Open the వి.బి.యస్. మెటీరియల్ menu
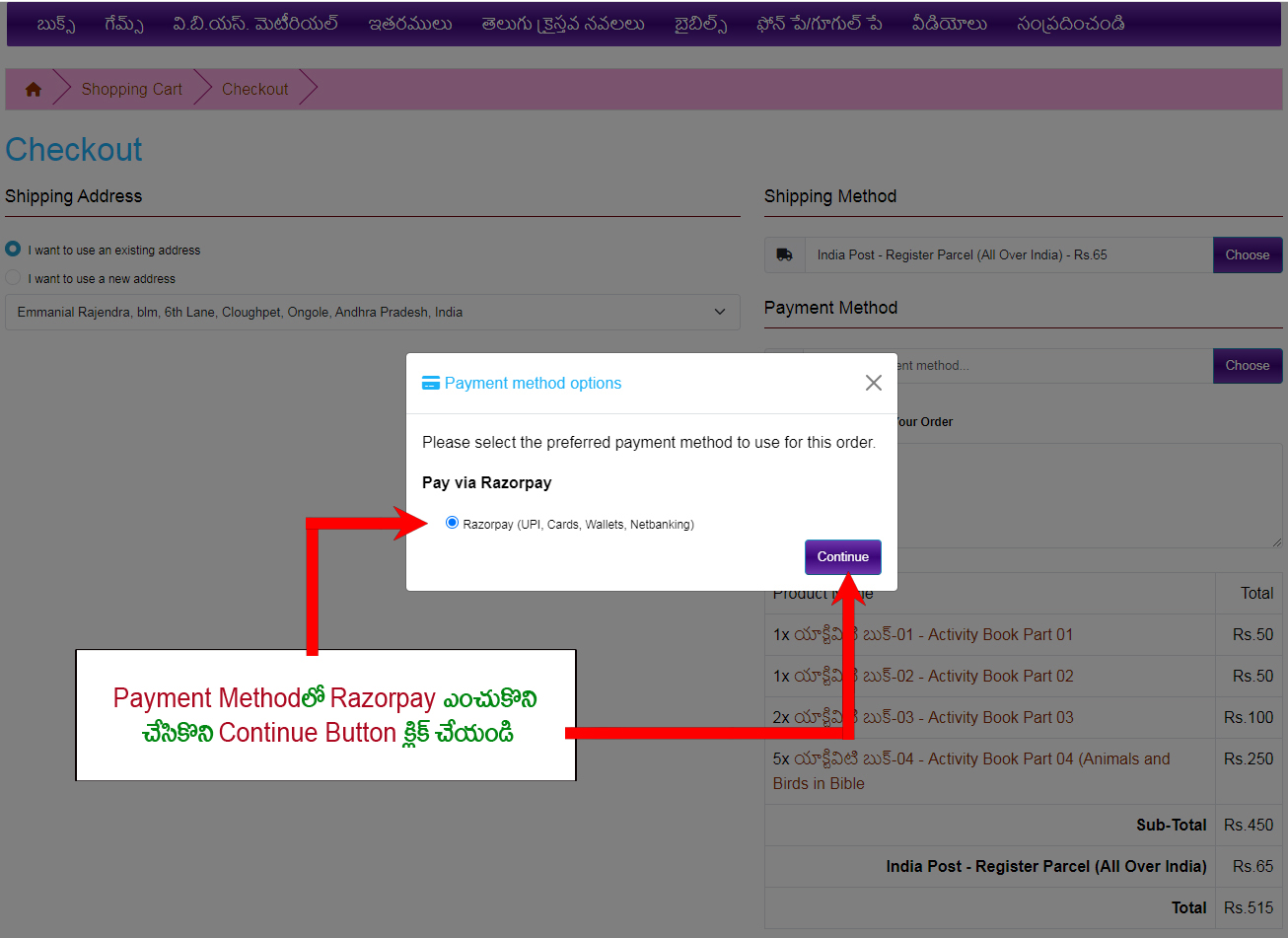 click(x=255, y=24)
